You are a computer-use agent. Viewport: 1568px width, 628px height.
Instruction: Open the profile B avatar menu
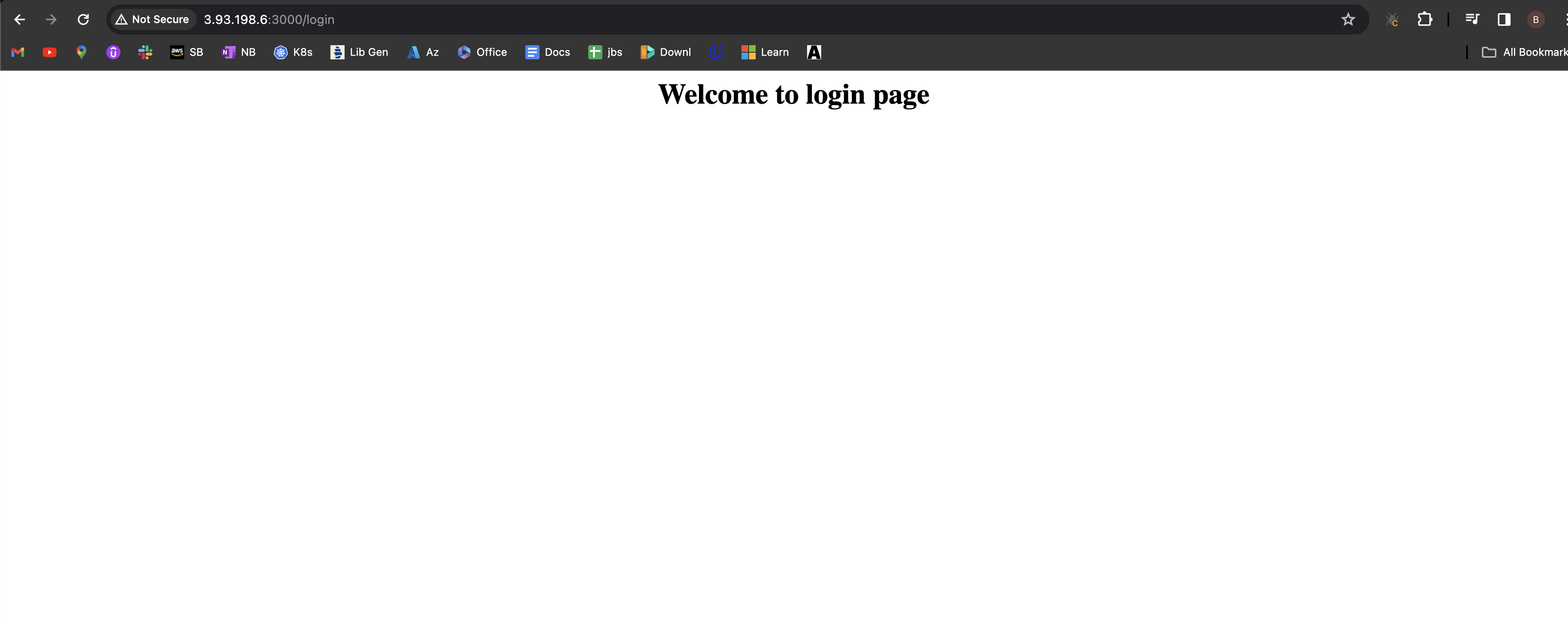(x=1536, y=19)
